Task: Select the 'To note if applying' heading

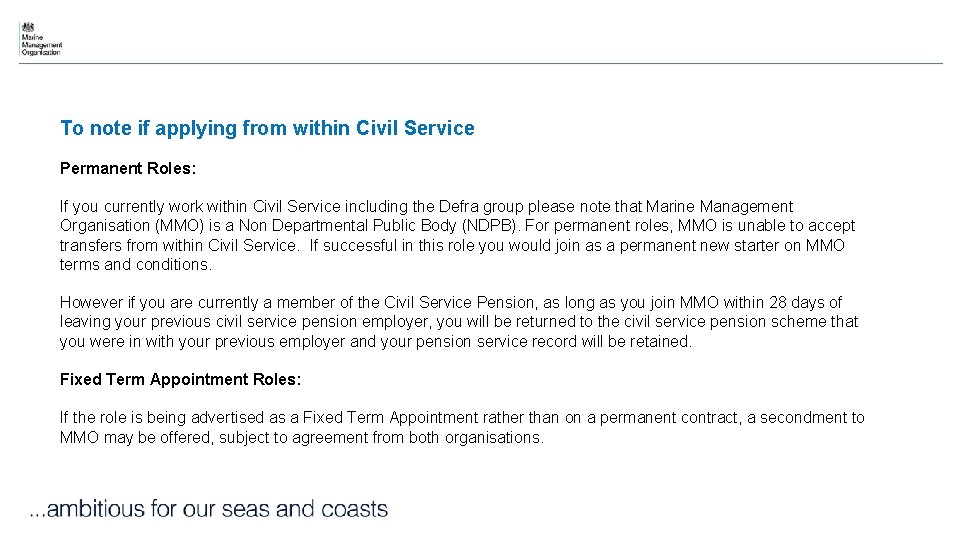Action: pos(267,128)
